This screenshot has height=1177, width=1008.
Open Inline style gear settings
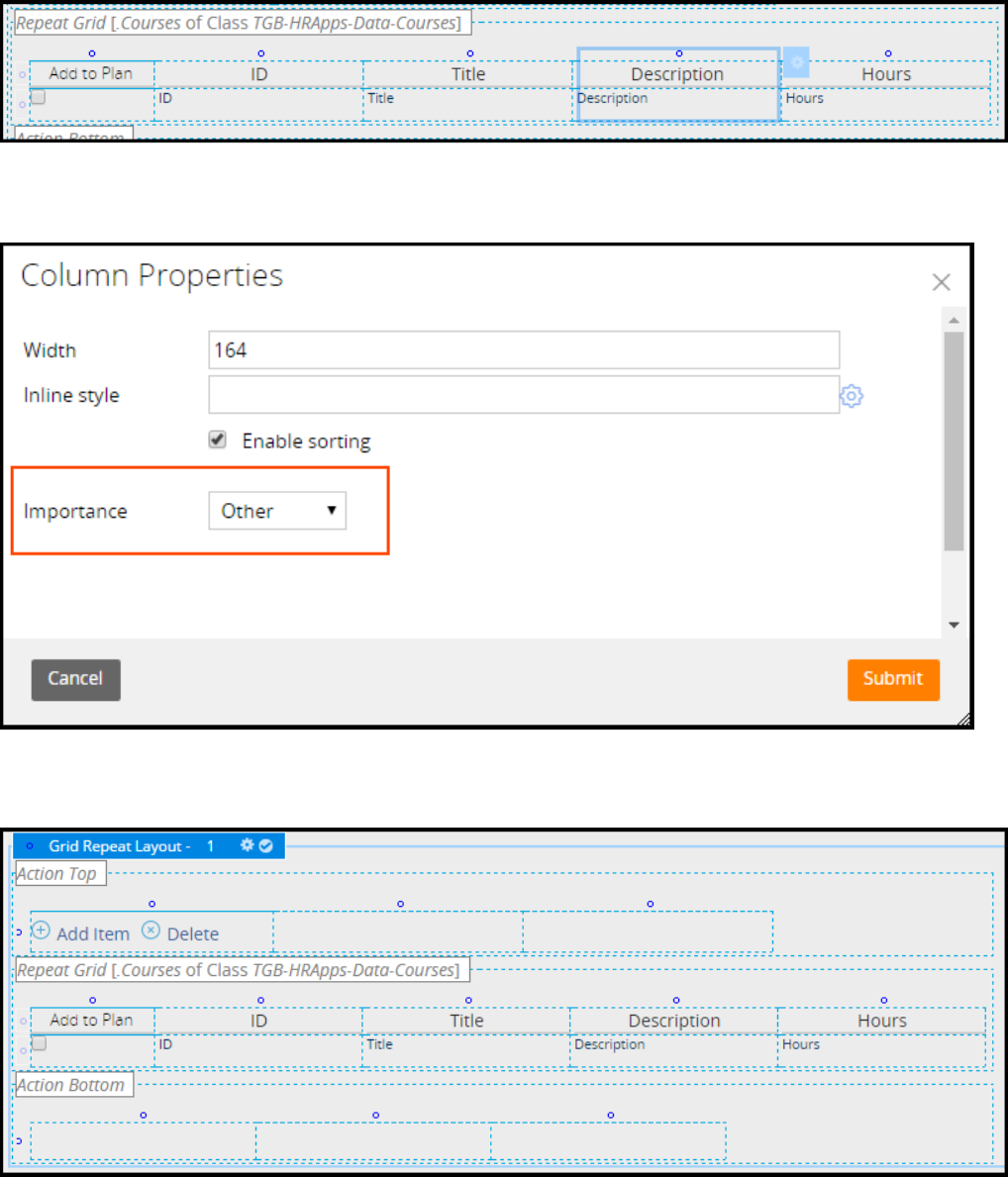(852, 396)
